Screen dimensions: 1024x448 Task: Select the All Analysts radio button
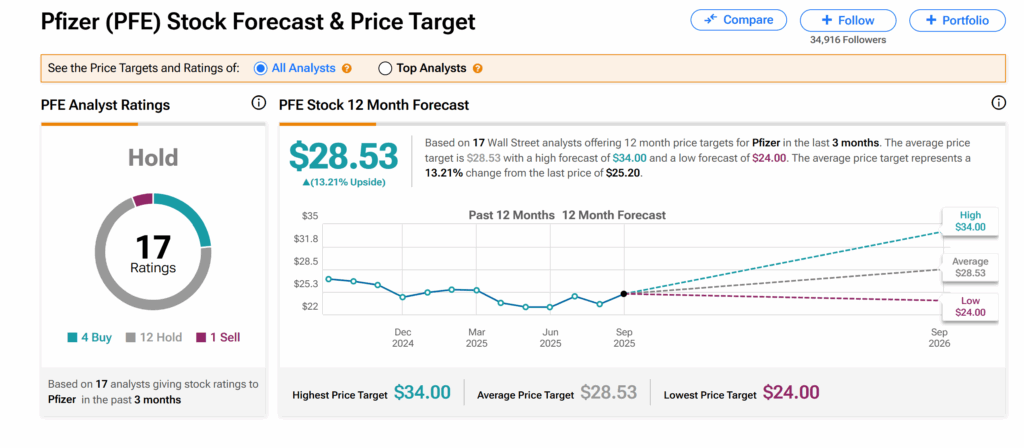coord(261,69)
